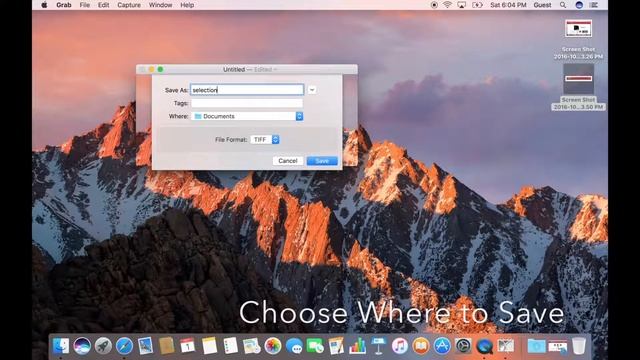Open QuickTime Player icon in the Dock
This screenshot has width=640, height=360.
point(484,346)
